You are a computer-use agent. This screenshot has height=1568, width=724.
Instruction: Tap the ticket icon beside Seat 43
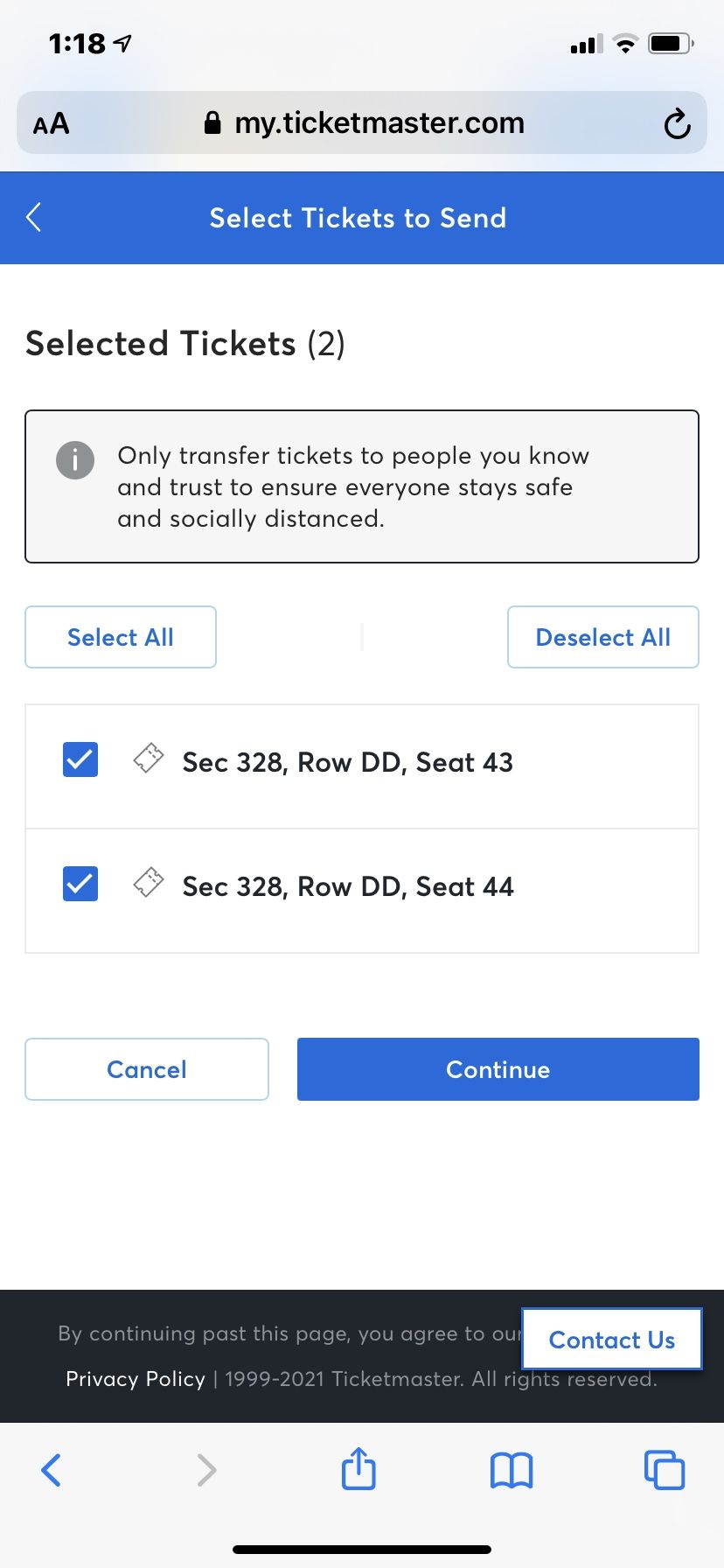tap(149, 758)
